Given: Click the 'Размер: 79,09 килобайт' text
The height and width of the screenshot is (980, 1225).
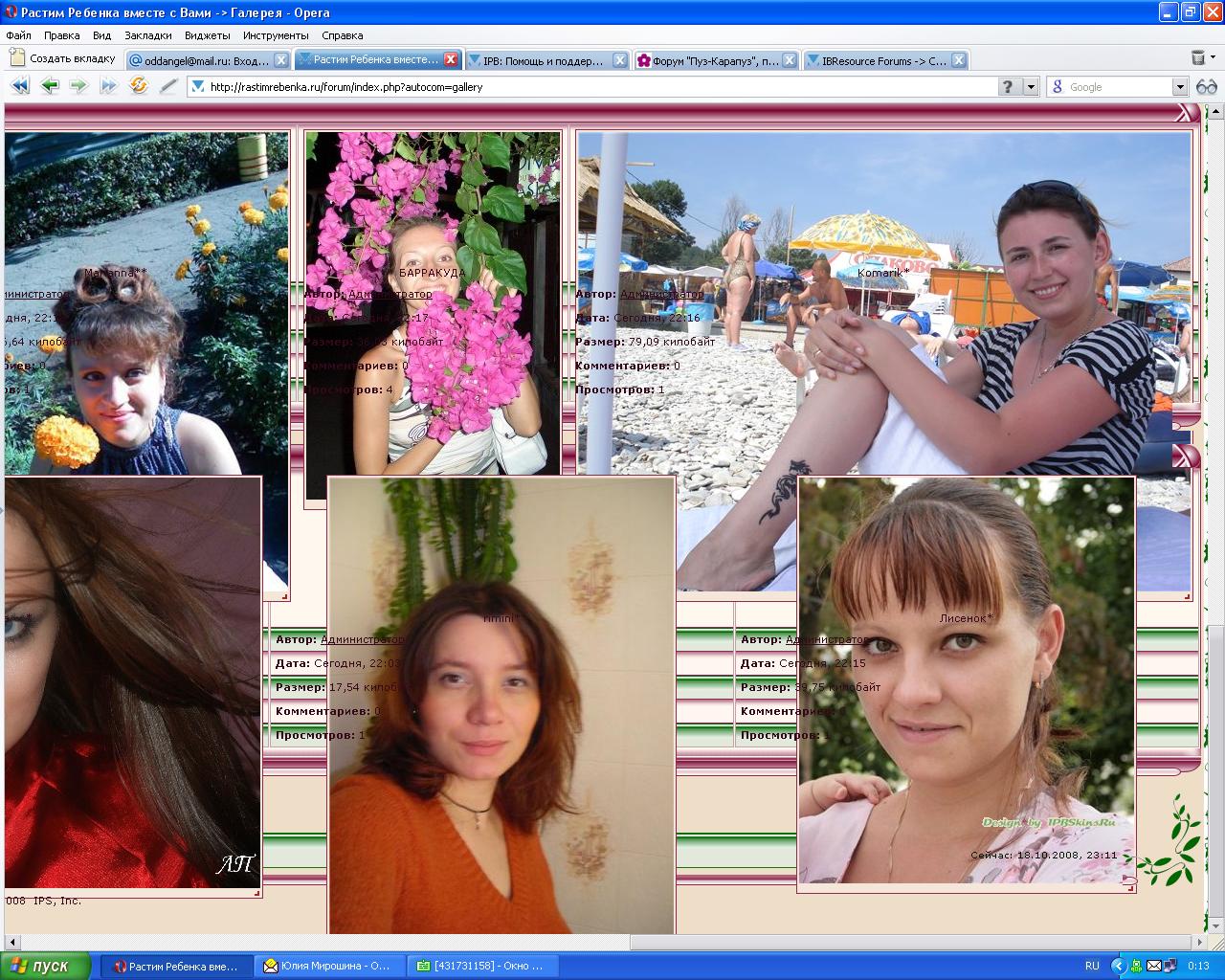Looking at the screenshot, I should click(645, 342).
